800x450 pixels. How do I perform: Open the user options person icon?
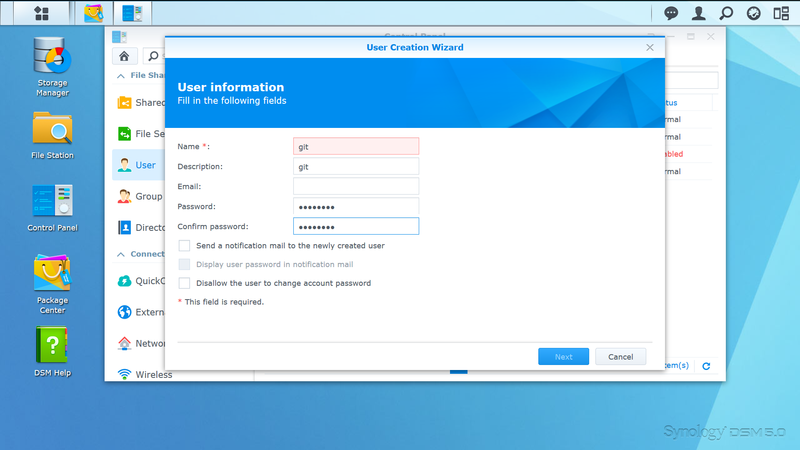tap(698, 13)
